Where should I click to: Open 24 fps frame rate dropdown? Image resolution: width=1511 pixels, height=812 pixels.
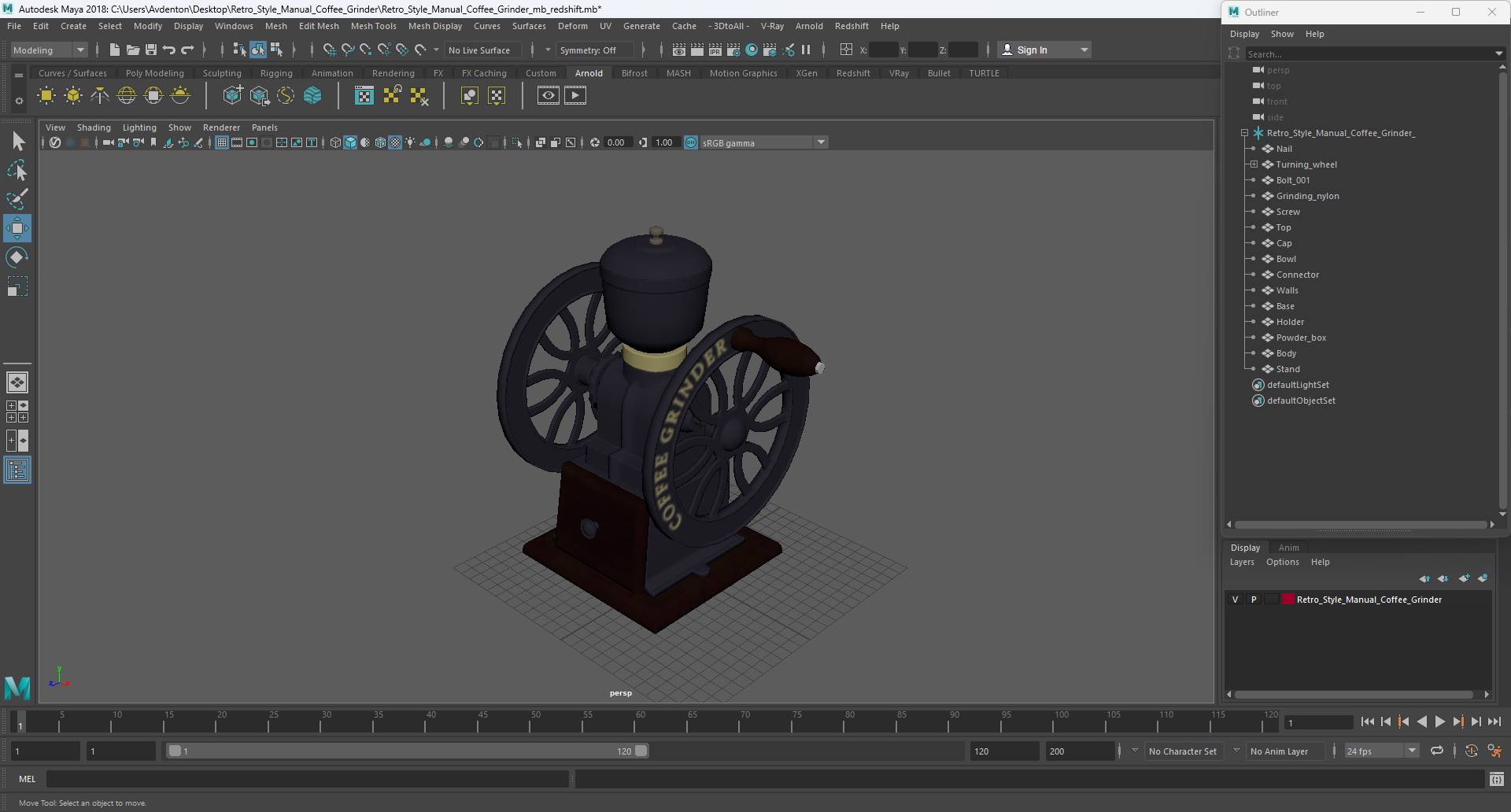pyautogui.click(x=1381, y=751)
